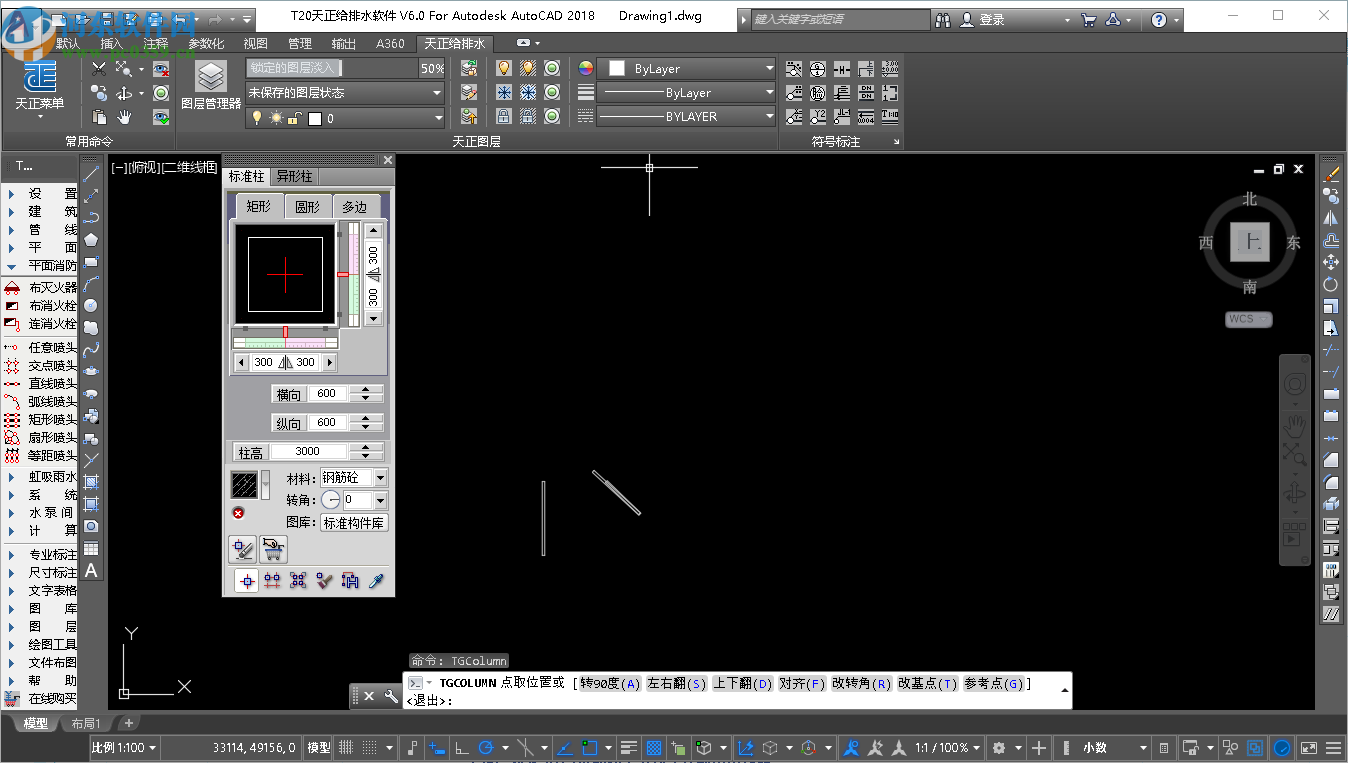Viewport: 1348px width, 763px height.
Task: Open the 材料 钢筋砼 dropdown
Action: (354, 478)
